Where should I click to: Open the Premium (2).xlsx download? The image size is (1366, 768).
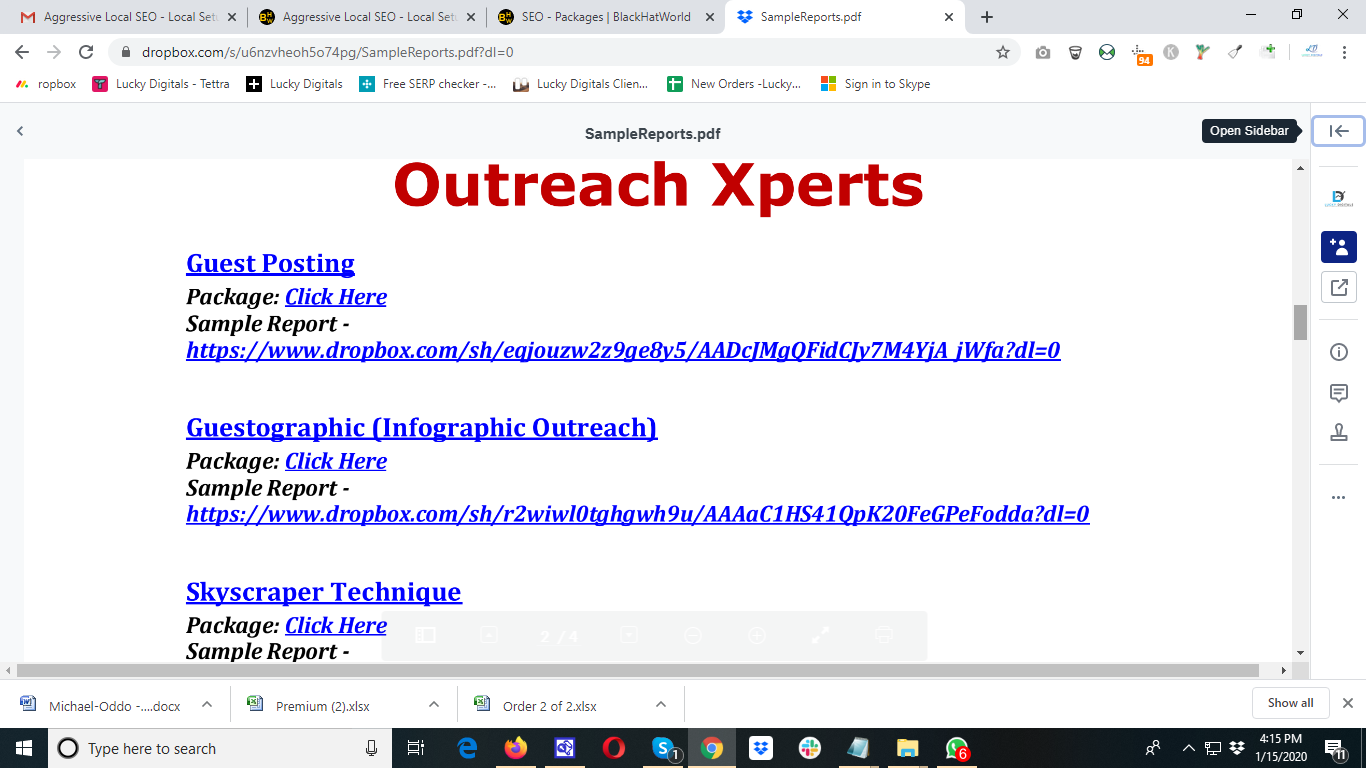[322, 705]
